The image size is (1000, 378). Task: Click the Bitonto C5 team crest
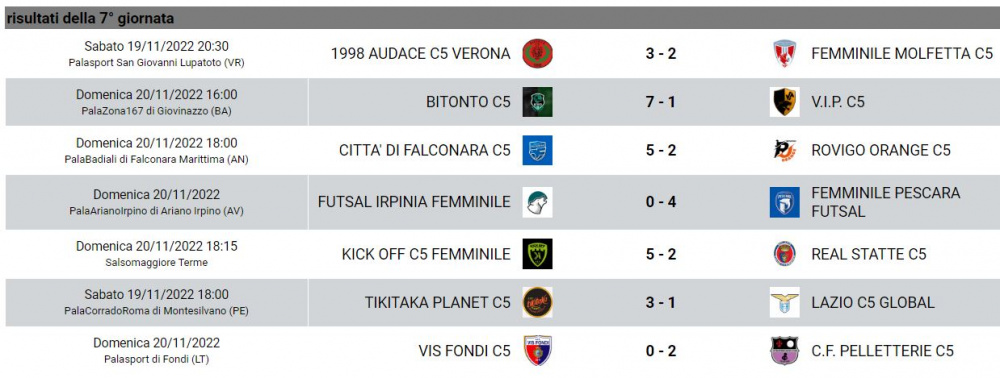click(x=537, y=102)
